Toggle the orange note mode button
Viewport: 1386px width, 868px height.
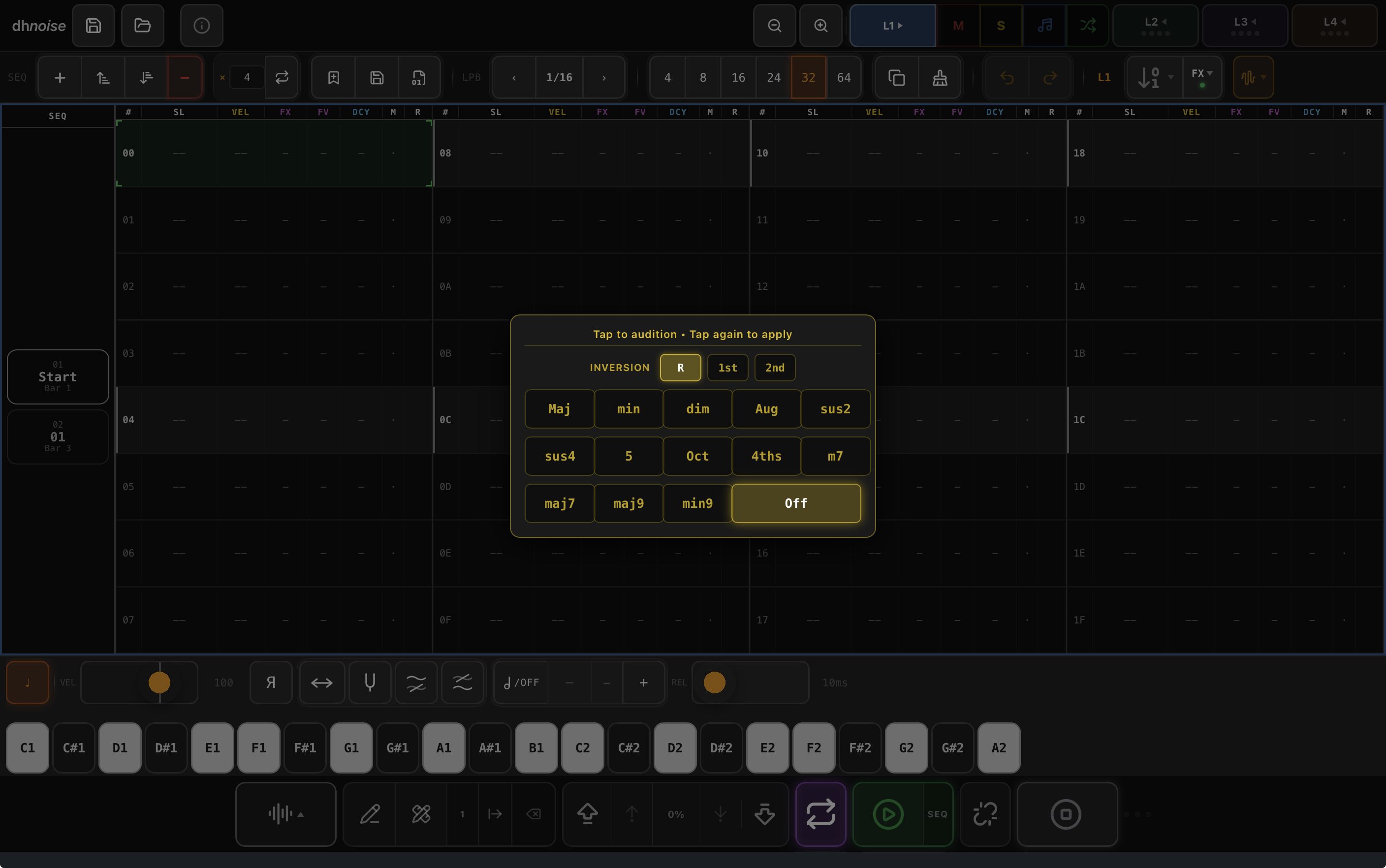pyautogui.click(x=28, y=682)
